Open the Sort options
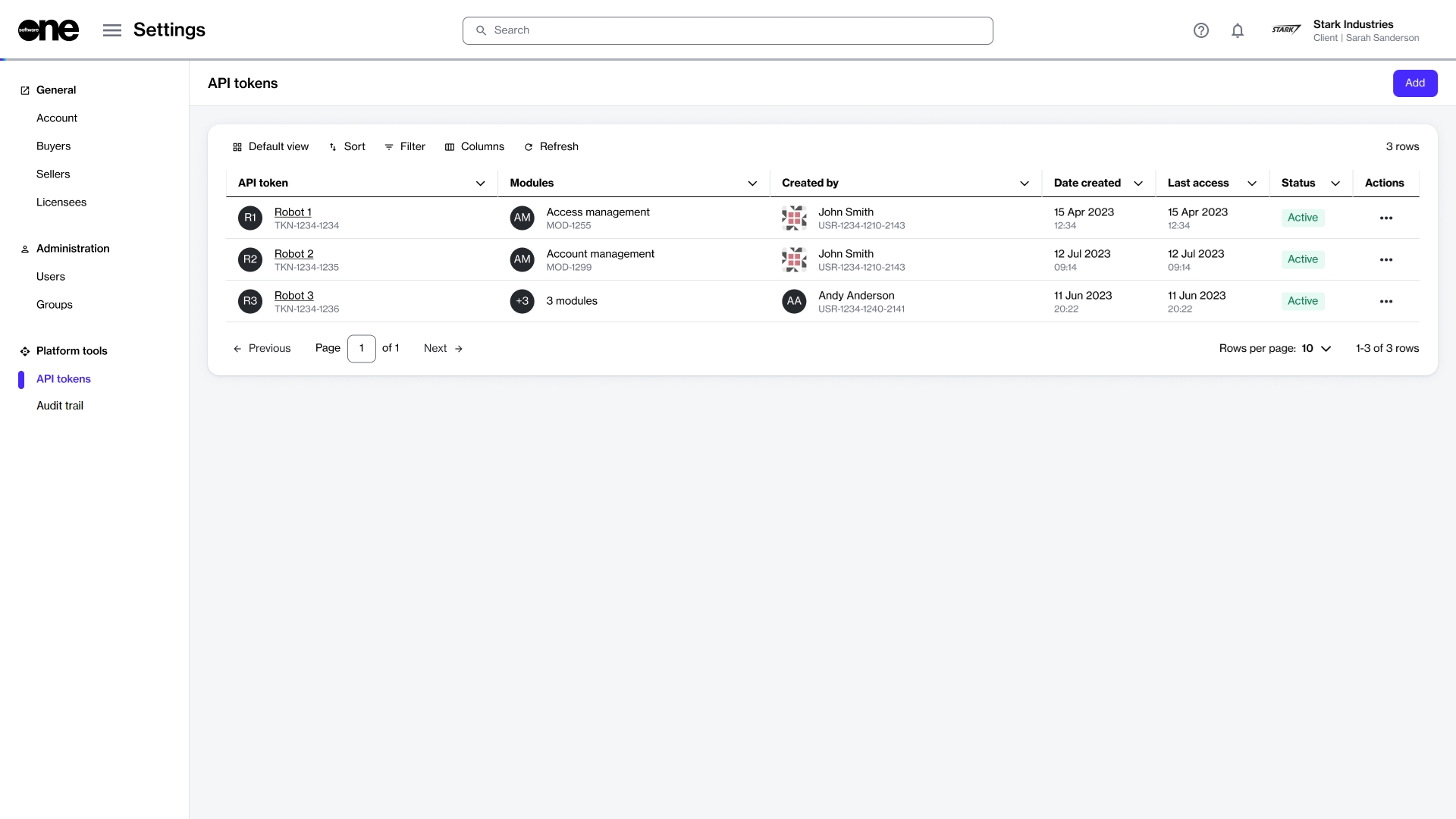Viewport: 1456px width, 819px height. click(347, 147)
